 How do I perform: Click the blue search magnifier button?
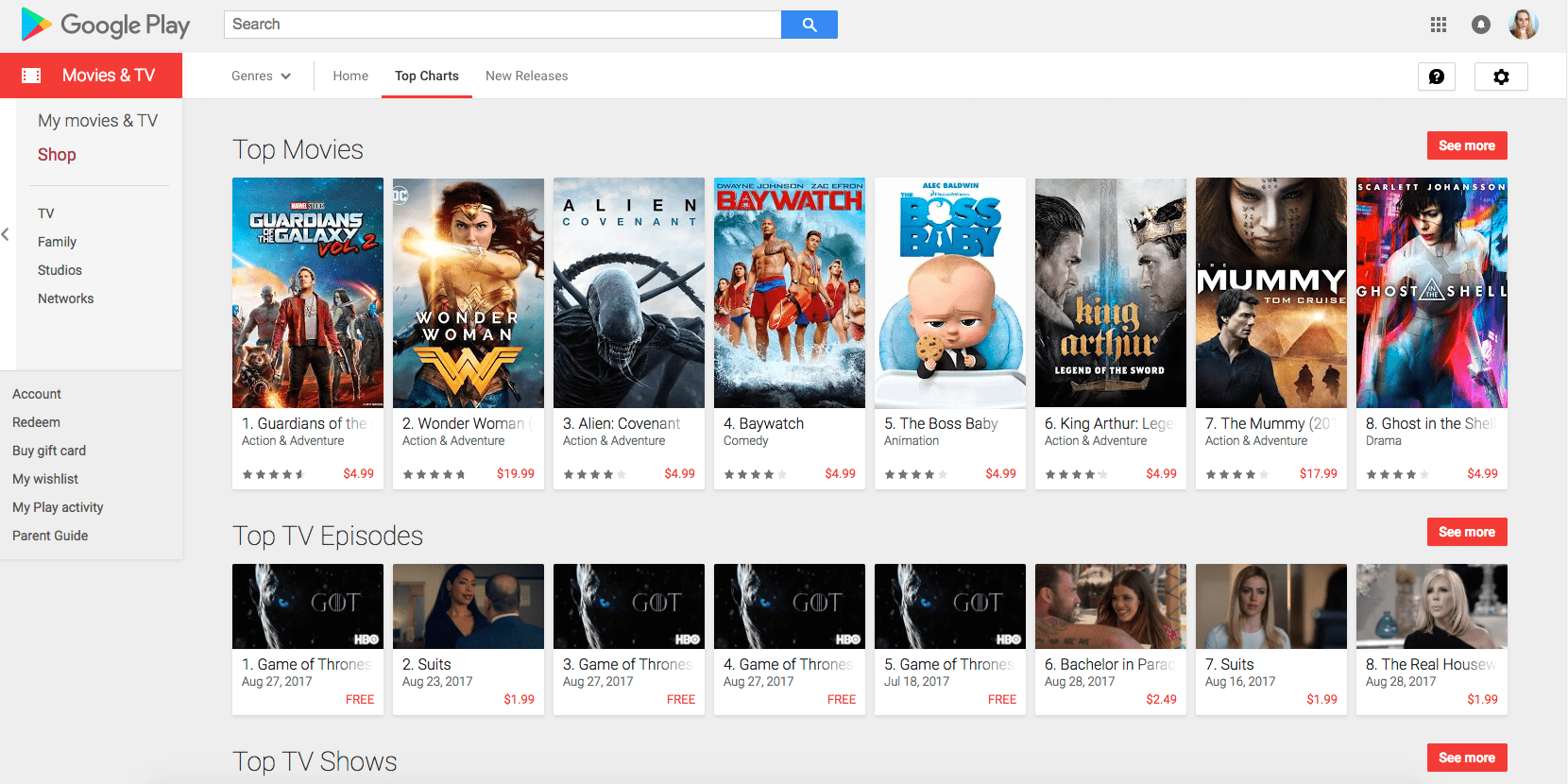810,25
